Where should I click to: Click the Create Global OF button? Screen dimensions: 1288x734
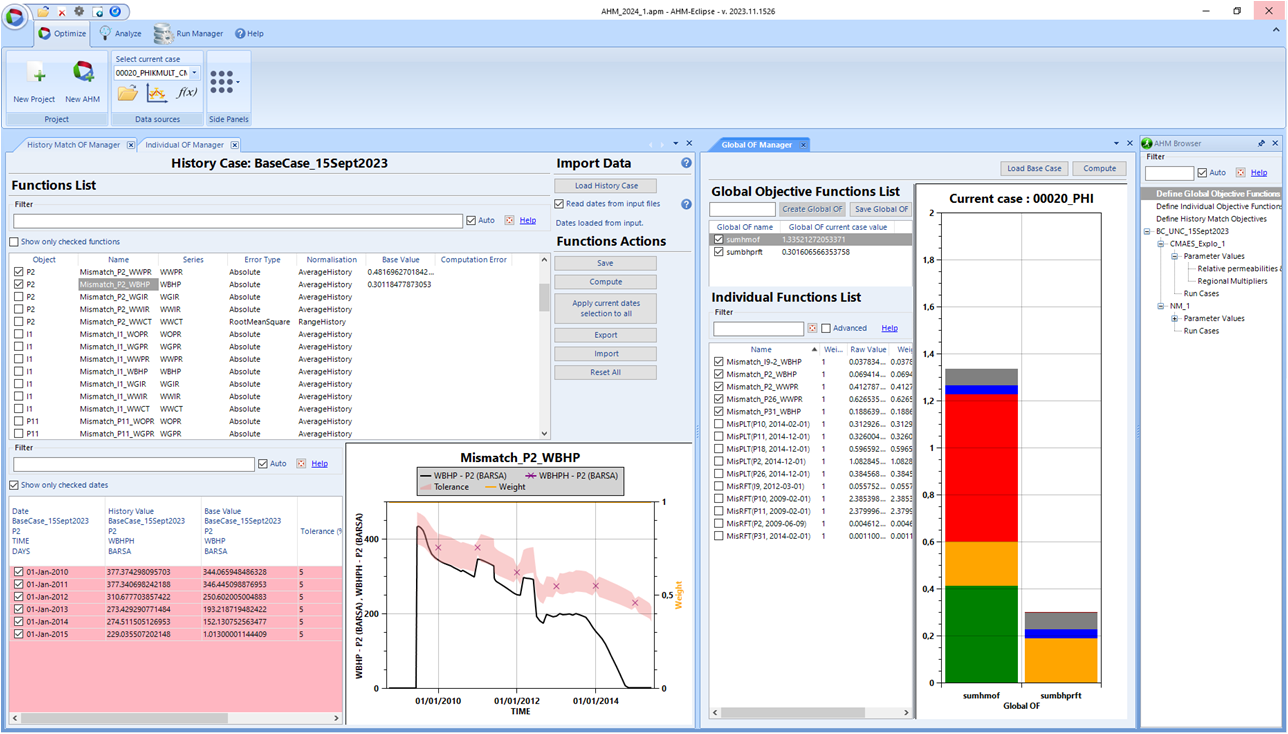[x=811, y=209]
